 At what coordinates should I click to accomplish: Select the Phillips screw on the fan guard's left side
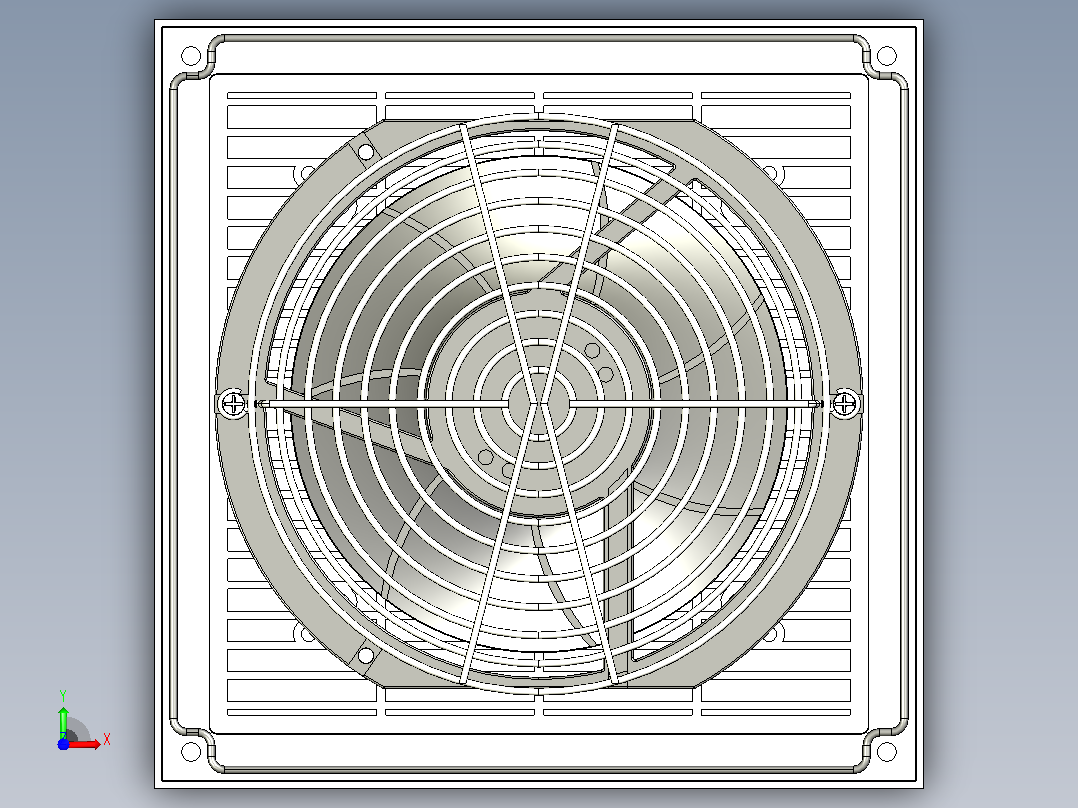(x=234, y=404)
